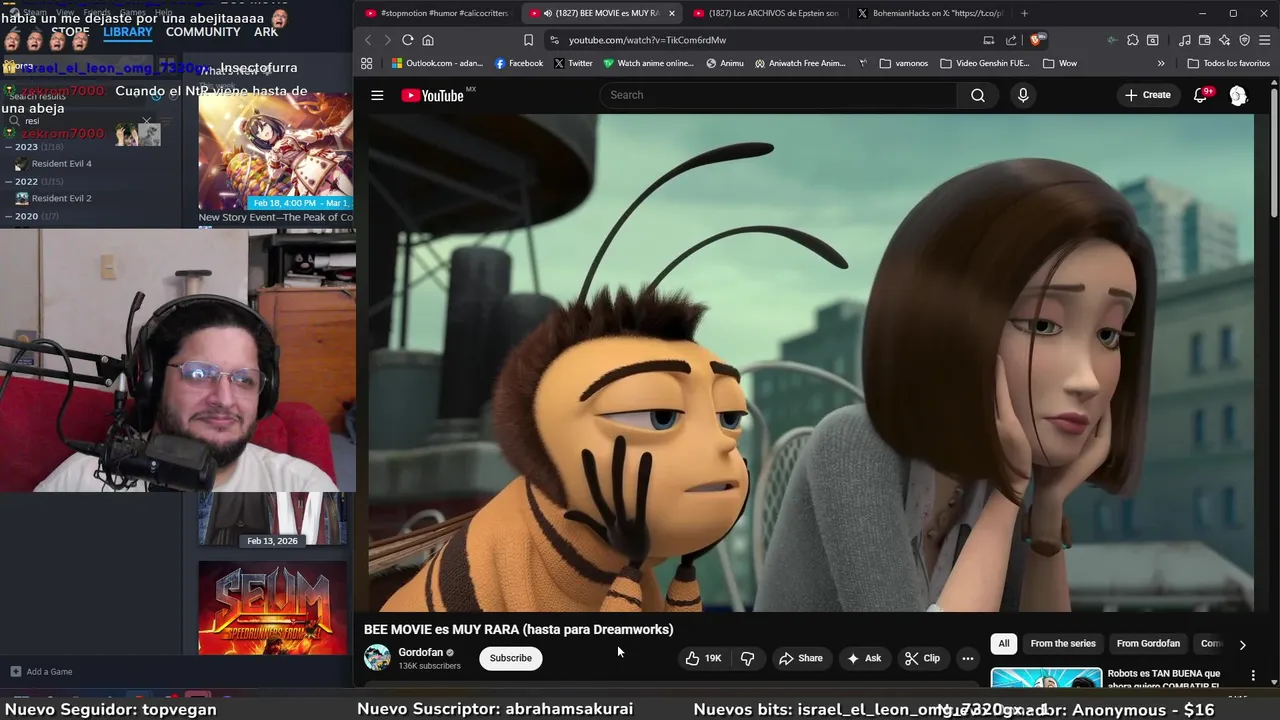Open site settings icon in address bar
The height and width of the screenshot is (720, 1280).
pos(554,40)
